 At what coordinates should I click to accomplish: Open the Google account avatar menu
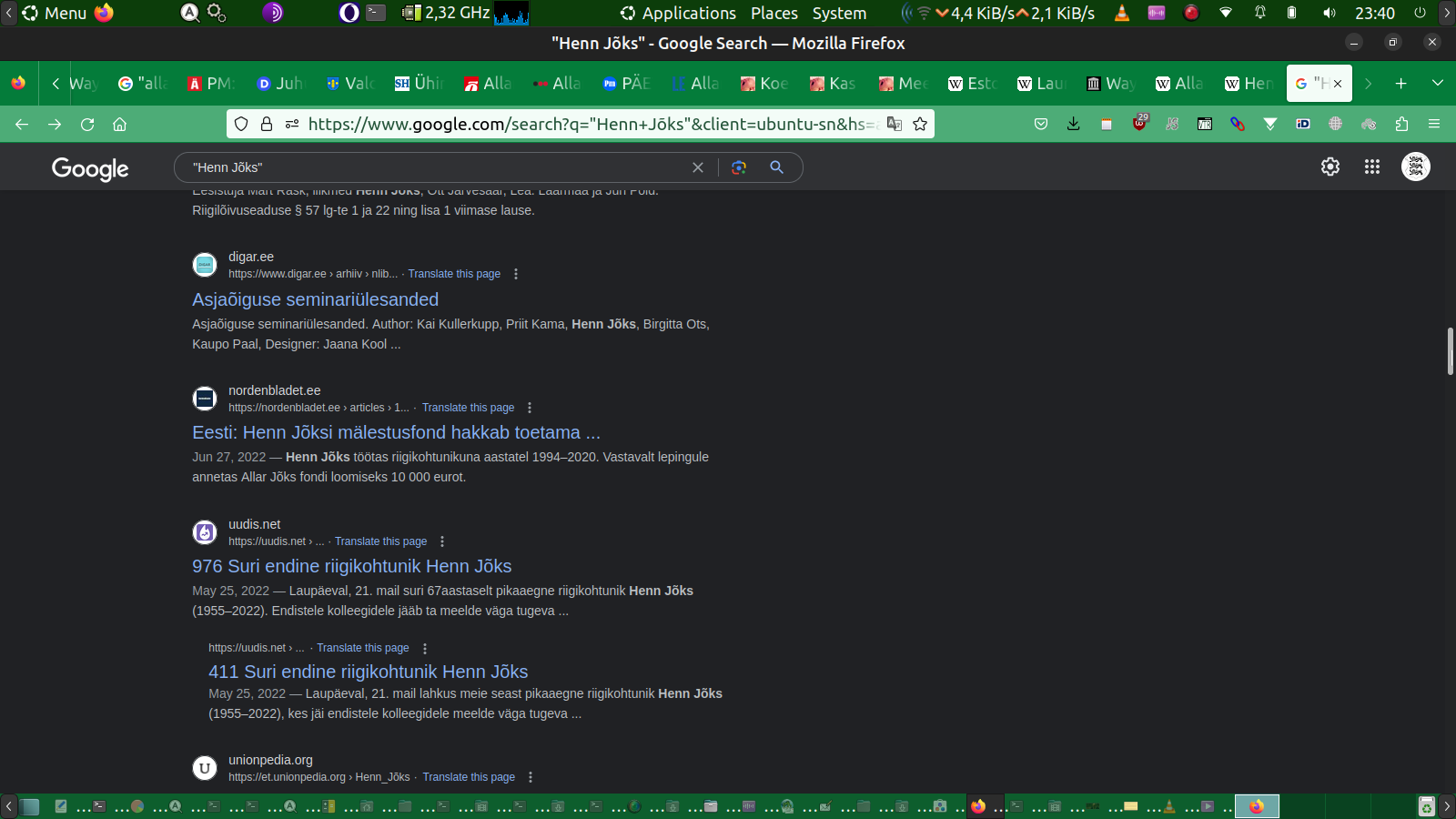click(1416, 167)
